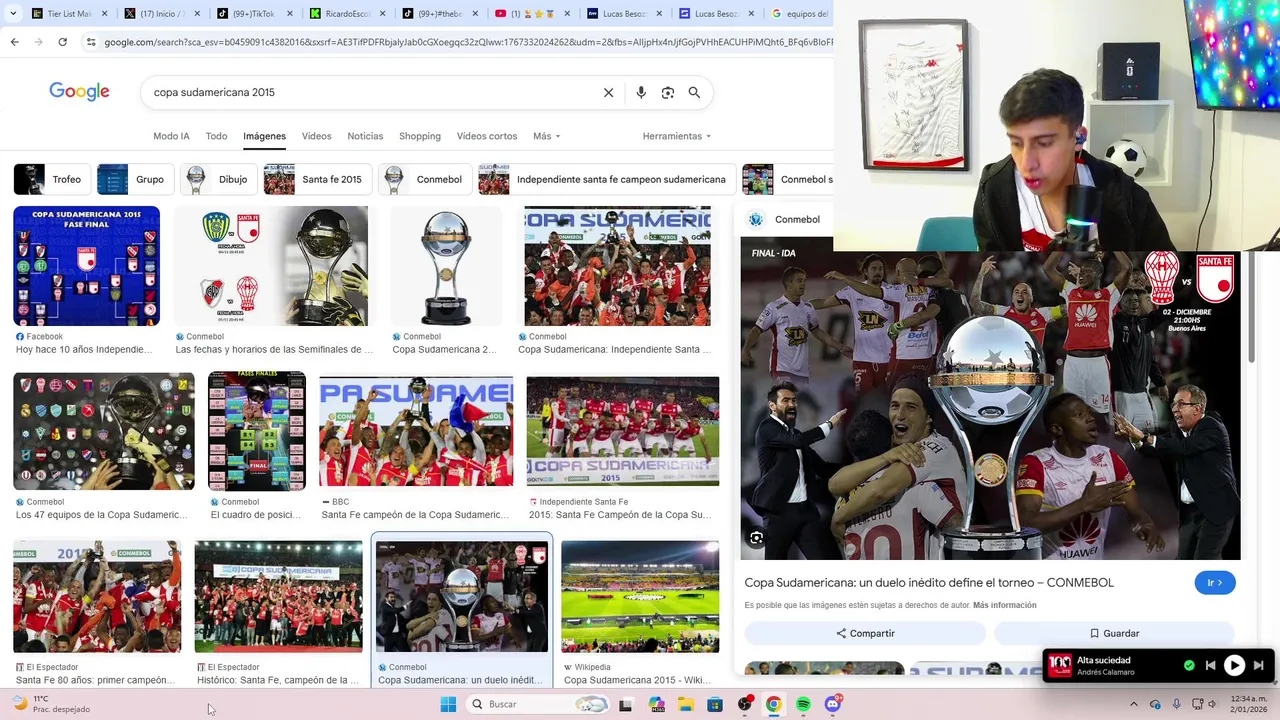The width and height of the screenshot is (1280, 720).
Task: Filter images by the Conmebol chip
Action: coord(425,179)
